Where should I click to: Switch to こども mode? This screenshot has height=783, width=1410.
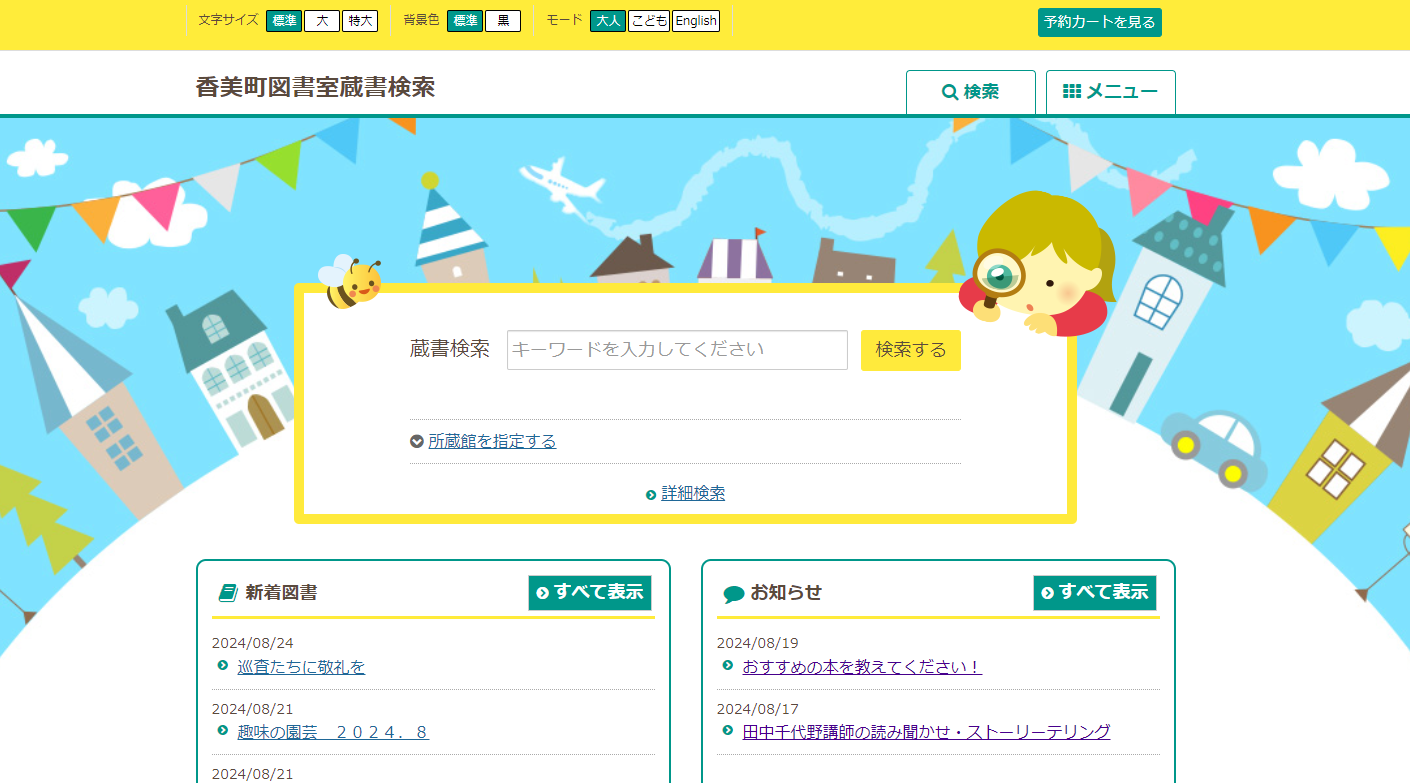tap(649, 21)
